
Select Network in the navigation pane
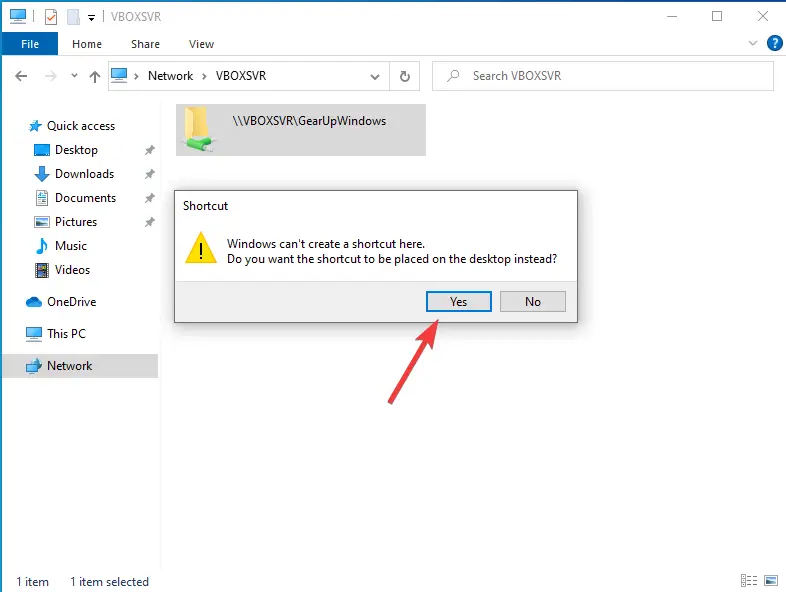pos(80,366)
